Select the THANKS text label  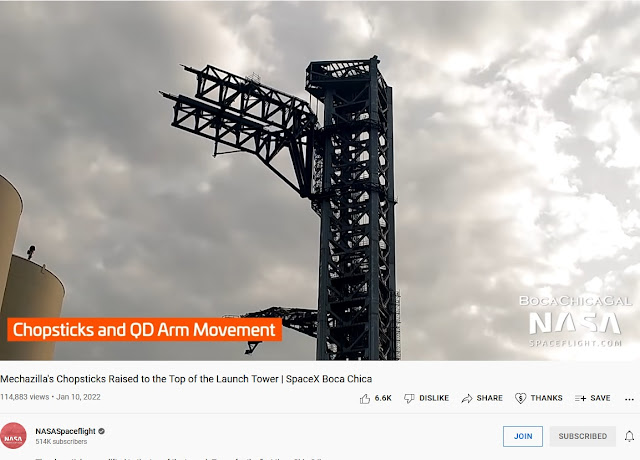(x=547, y=398)
